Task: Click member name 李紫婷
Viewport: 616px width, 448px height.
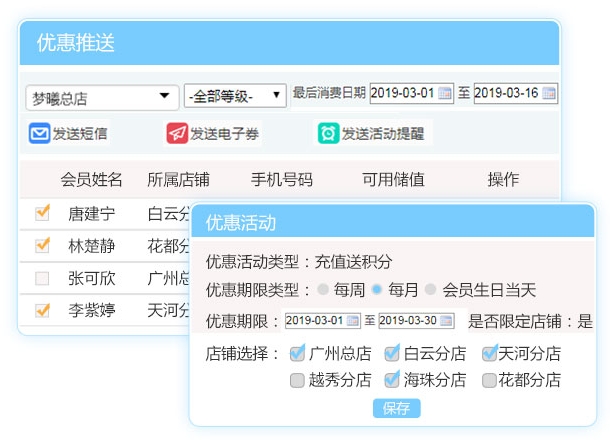Action: click(x=92, y=310)
